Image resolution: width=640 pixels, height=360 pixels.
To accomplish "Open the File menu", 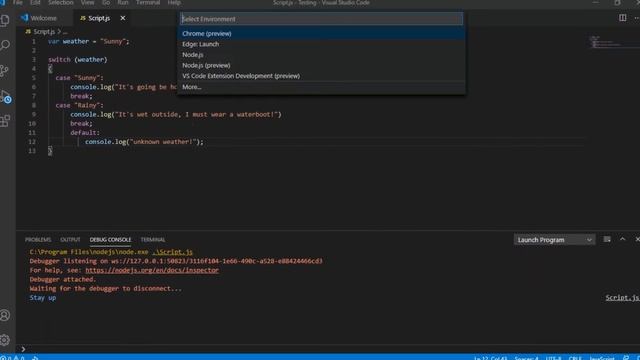I will [18, 2].
